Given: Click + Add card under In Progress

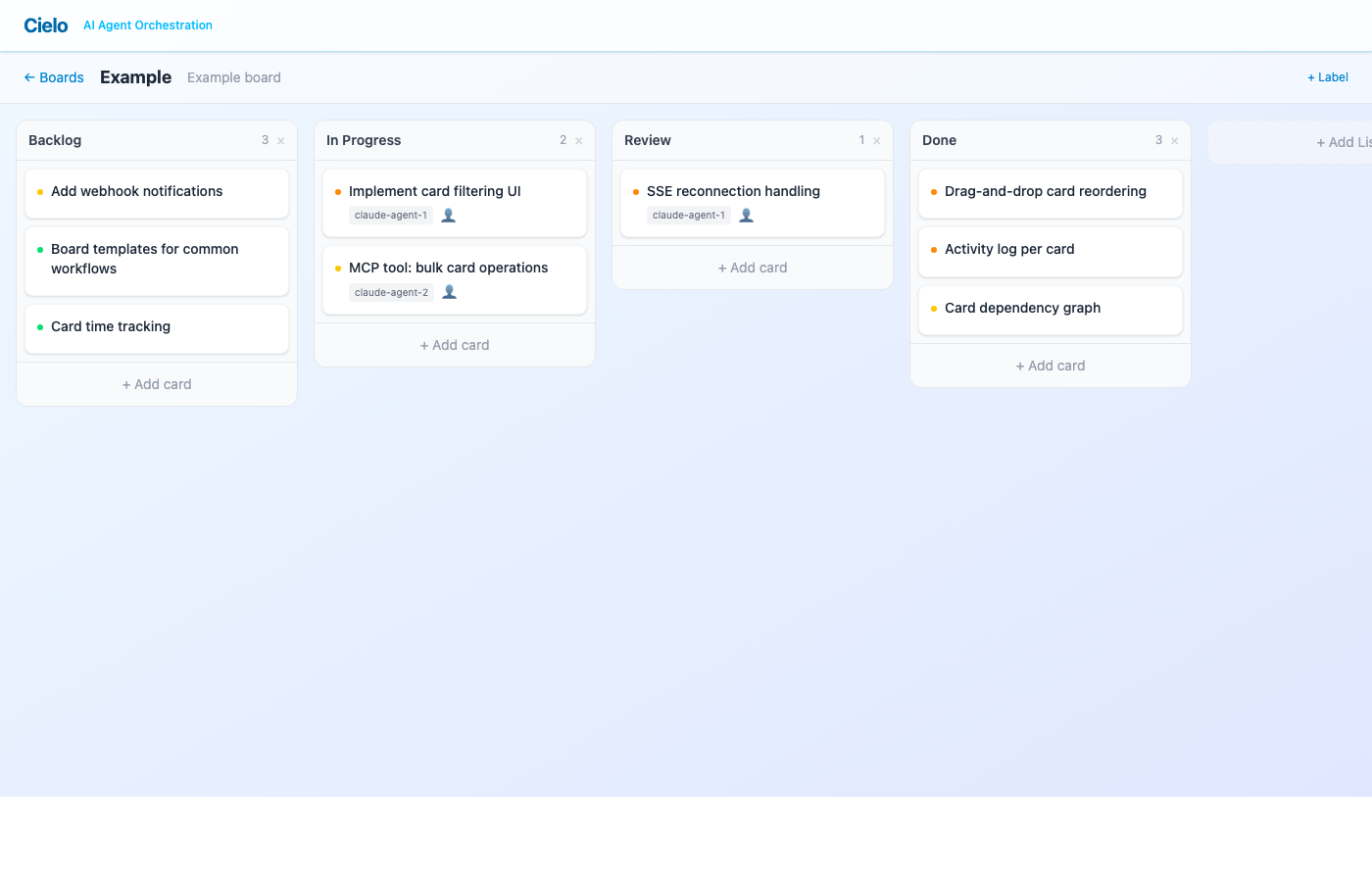Looking at the screenshot, I should (455, 344).
